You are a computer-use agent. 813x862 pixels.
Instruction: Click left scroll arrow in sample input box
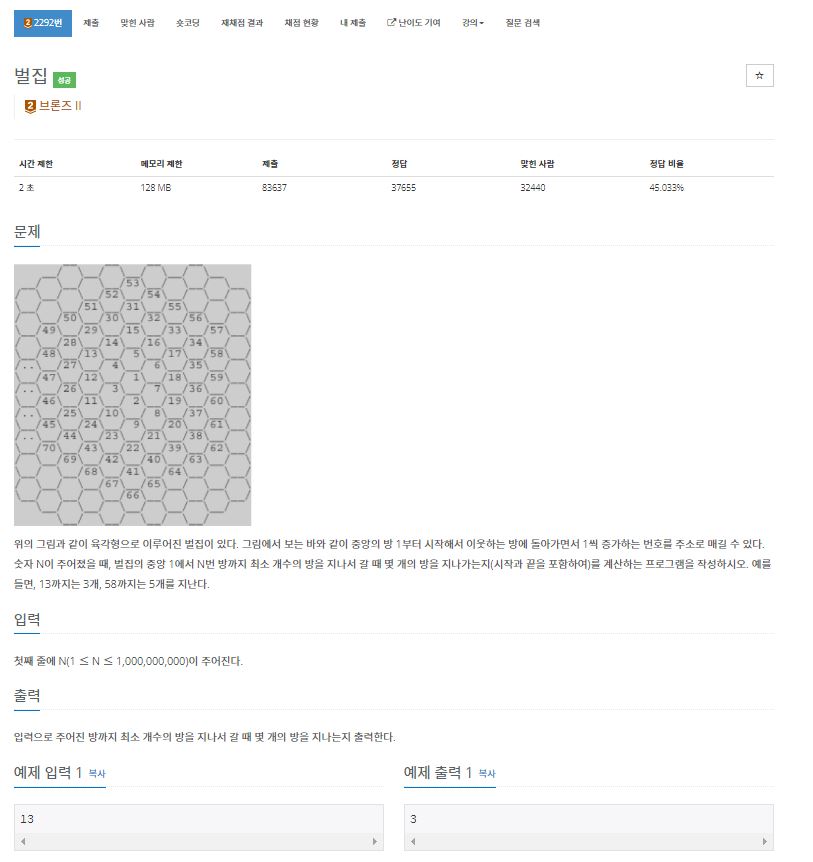coord(23,841)
